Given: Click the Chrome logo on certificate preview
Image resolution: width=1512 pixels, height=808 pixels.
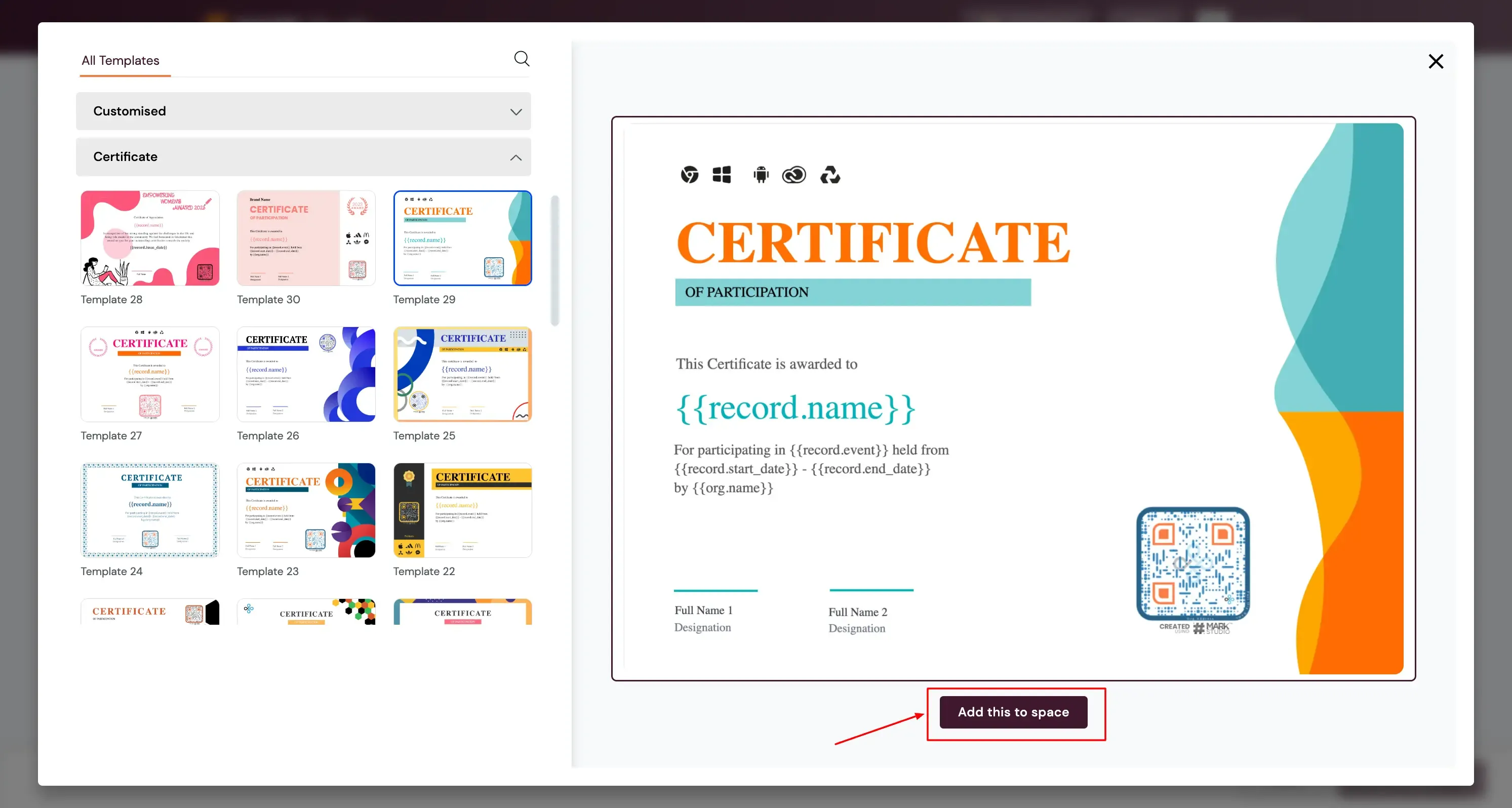Looking at the screenshot, I should (690, 174).
